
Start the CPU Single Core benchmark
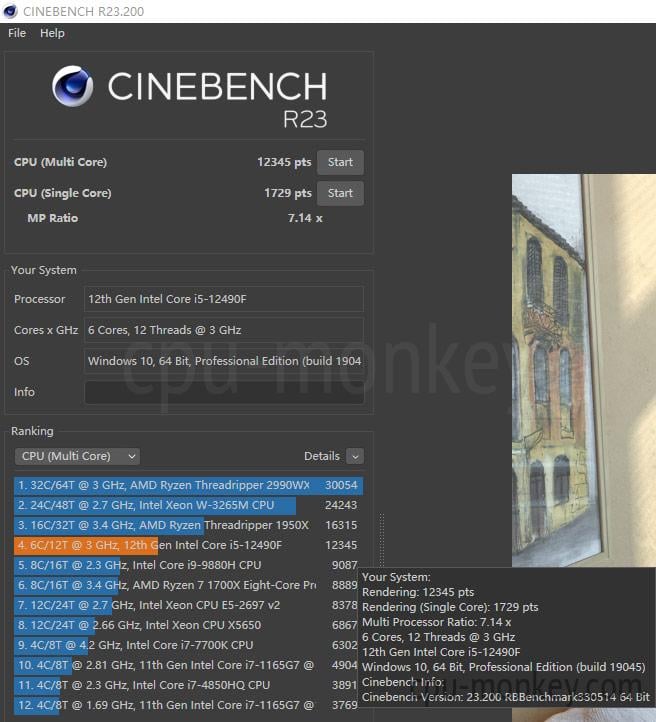[340, 193]
